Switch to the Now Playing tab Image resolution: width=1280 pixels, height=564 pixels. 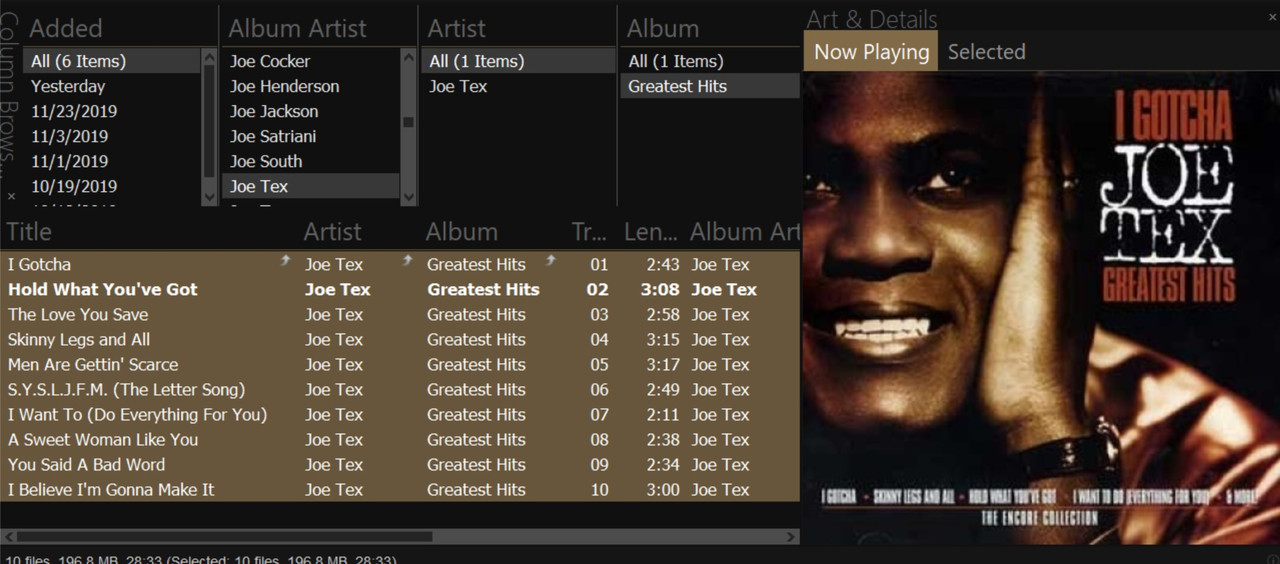point(871,52)
